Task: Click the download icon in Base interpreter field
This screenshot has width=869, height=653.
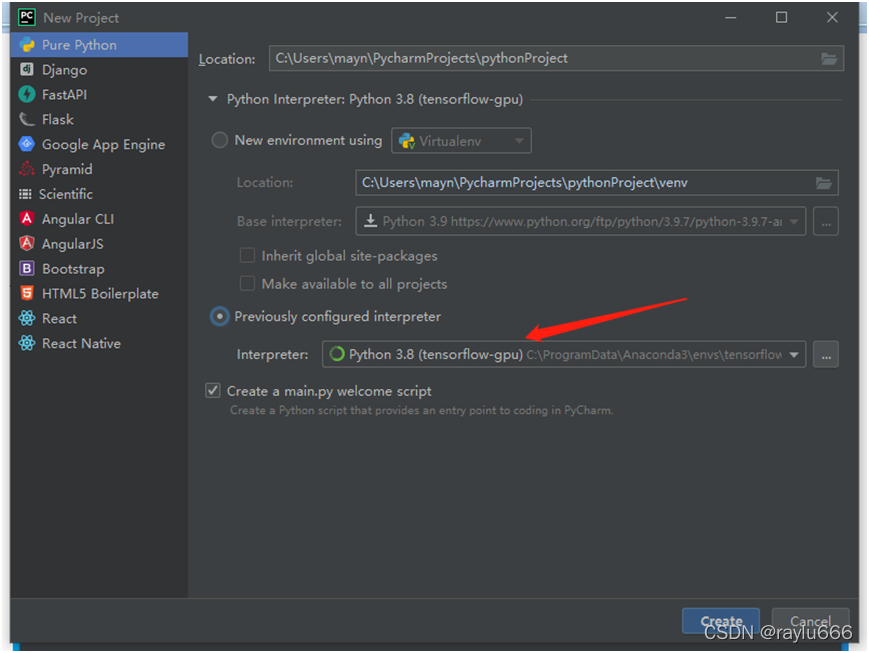Action: (x=370, y=221)
